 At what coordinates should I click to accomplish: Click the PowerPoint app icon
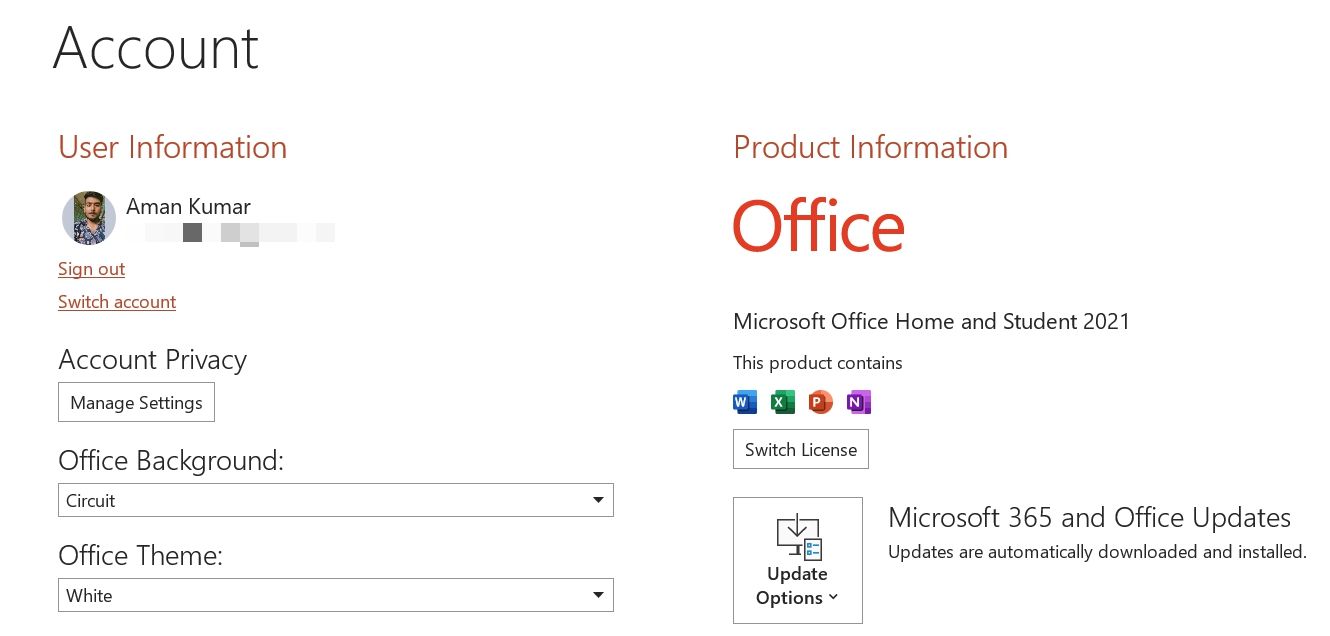pyautogui.click(x=820, y=402)
